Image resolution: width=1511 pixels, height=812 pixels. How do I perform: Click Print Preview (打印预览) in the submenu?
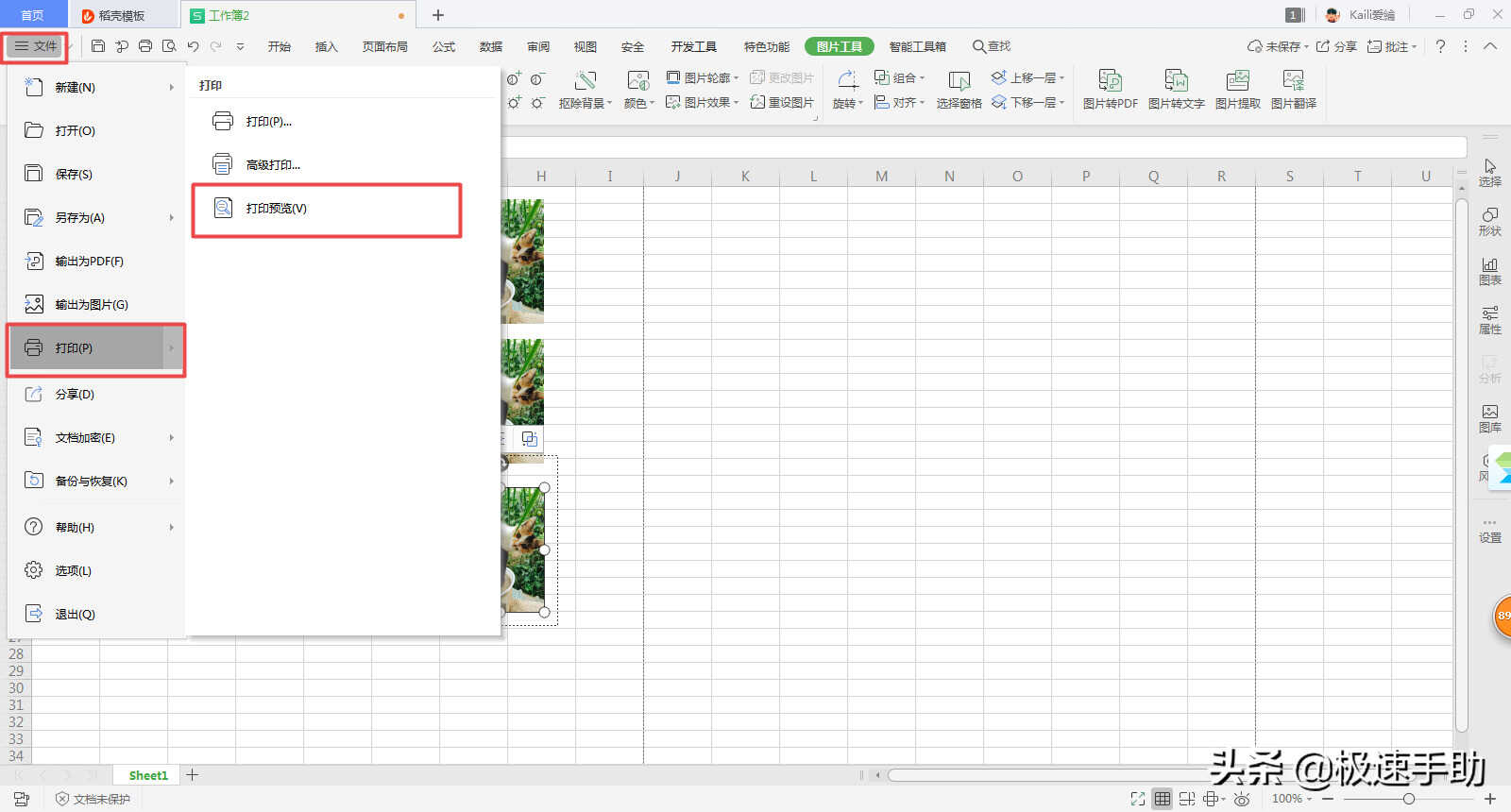point(327,209)
